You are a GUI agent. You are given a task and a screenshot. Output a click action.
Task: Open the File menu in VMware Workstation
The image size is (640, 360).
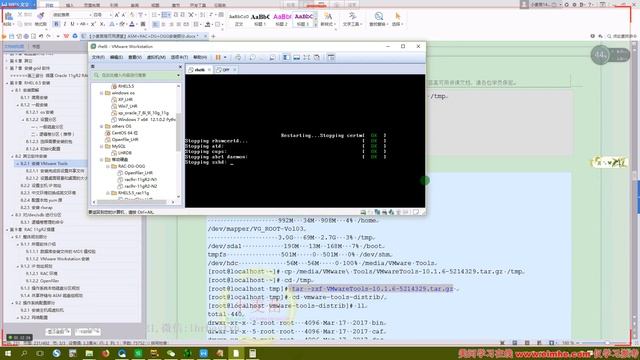(98, 57)
